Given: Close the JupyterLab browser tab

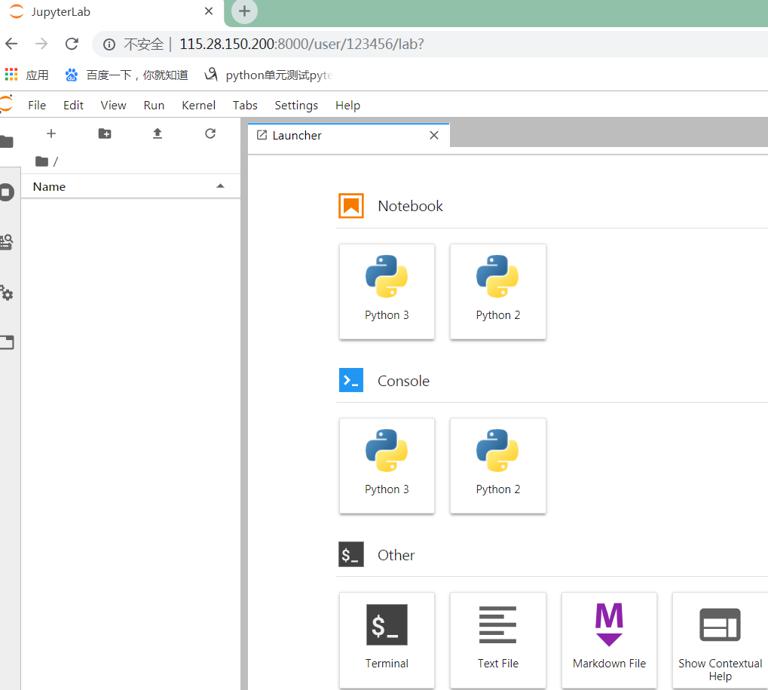Looking at the screenshot, I should [x=209, y=11].
